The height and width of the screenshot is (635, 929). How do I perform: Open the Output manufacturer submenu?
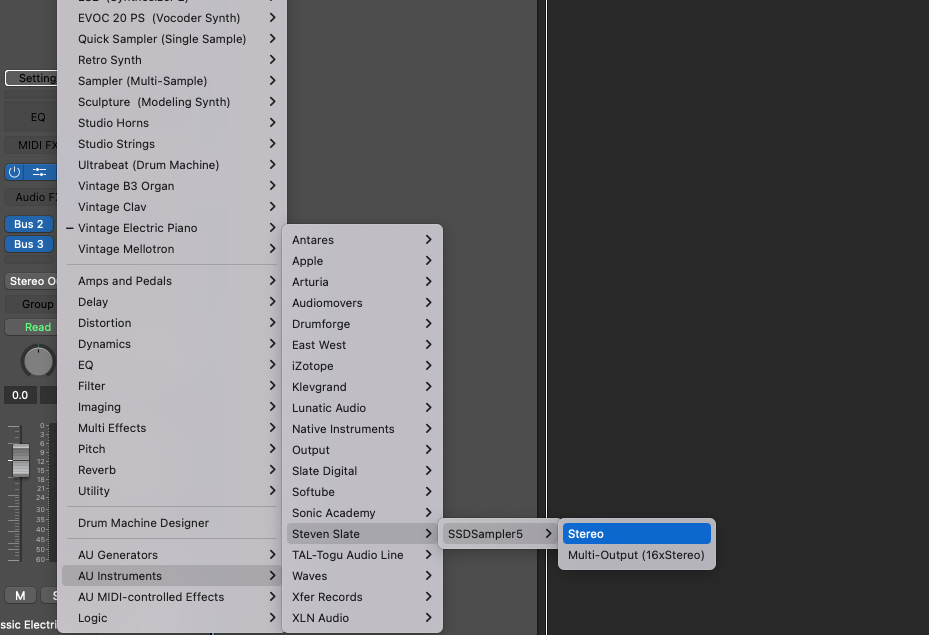click(362, 450)
